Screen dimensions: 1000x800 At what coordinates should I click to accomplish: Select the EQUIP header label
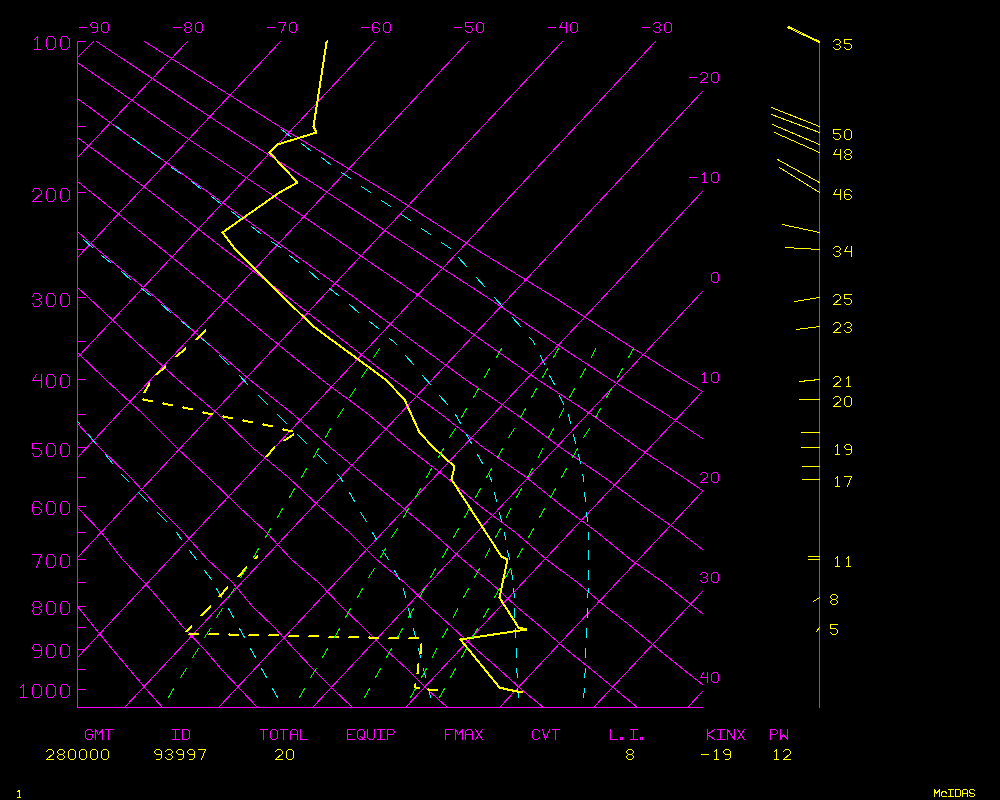pyautogui.click(x=370, y=735)
